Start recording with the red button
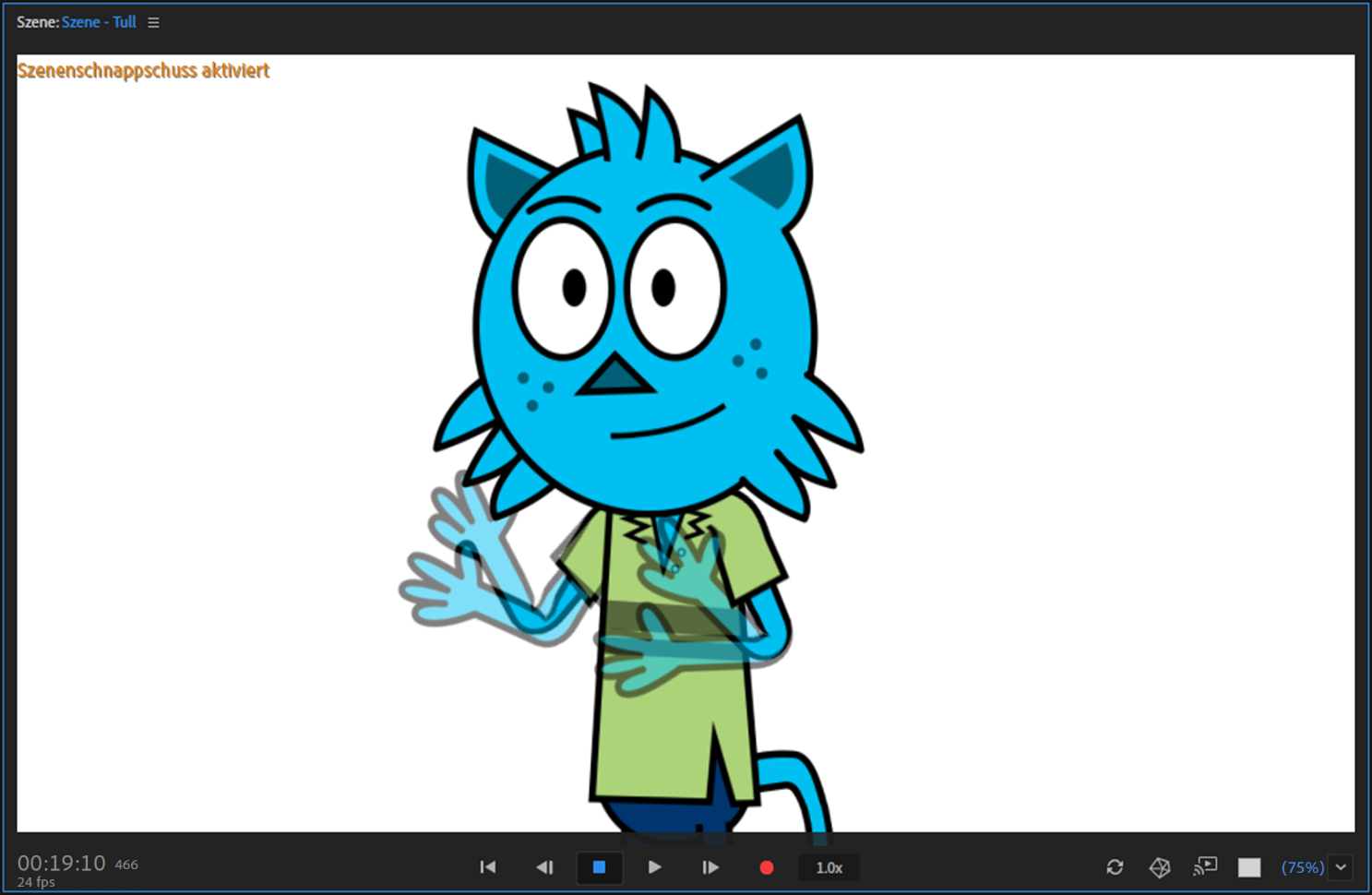The image size is (1372, 895). pos(766,867)
